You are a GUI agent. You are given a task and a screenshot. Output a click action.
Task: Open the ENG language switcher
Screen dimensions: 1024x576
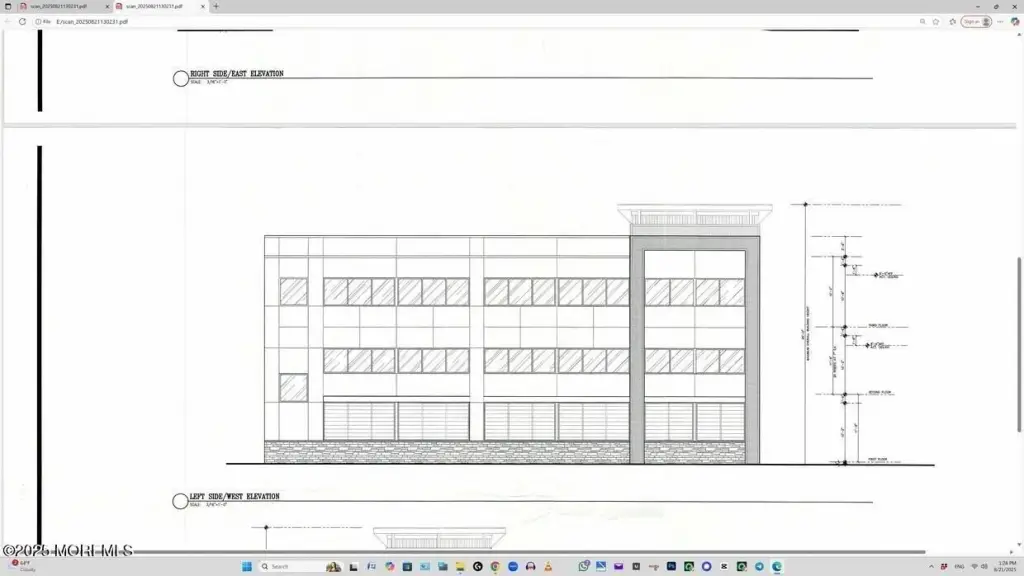[x=958, y=566]
